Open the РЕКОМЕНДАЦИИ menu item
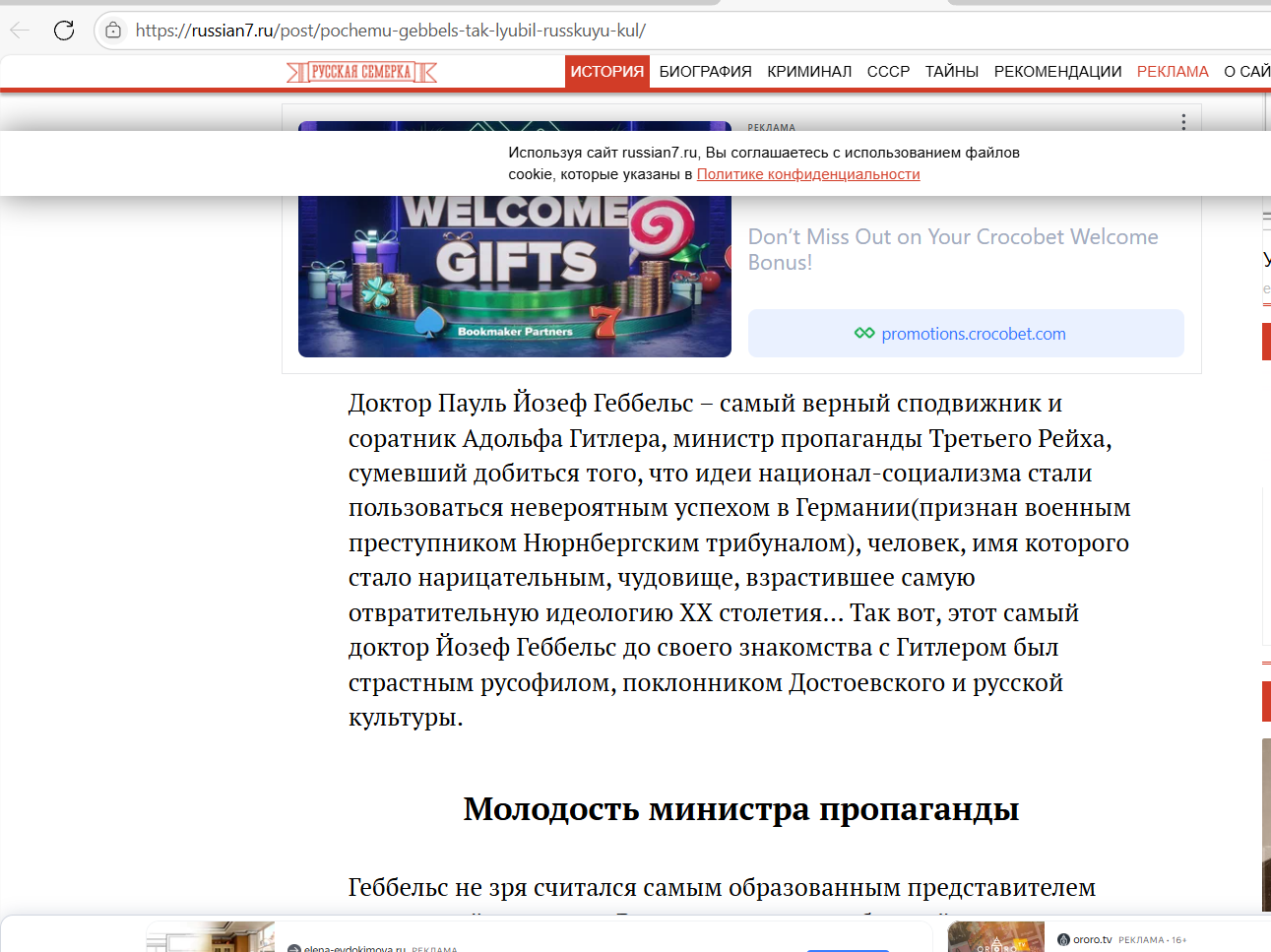 tap(1057, 72)
